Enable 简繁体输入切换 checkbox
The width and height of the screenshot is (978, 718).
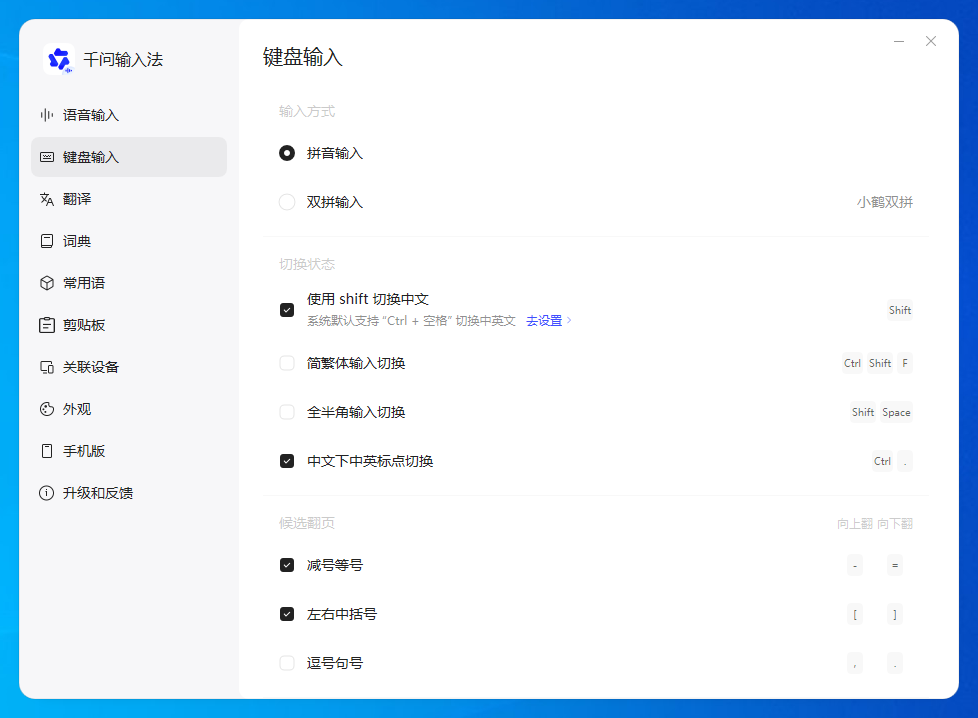(x=287, y=363)
